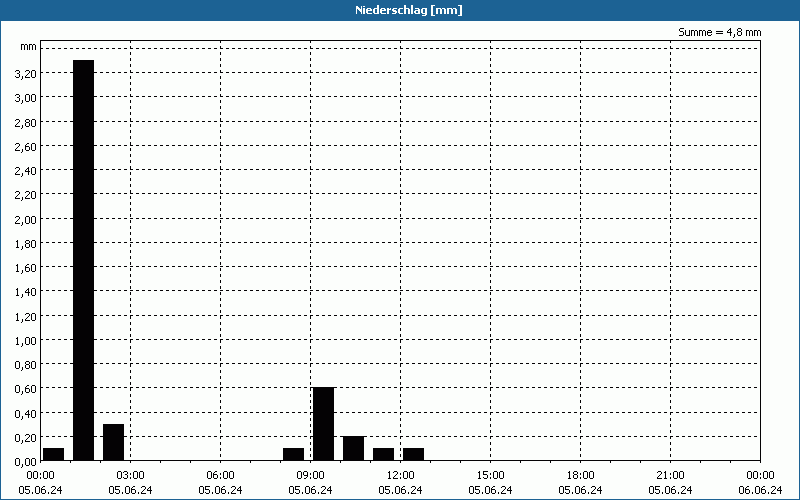
Task: Click the 3,00 y-axis label
Action: point(26,98)
